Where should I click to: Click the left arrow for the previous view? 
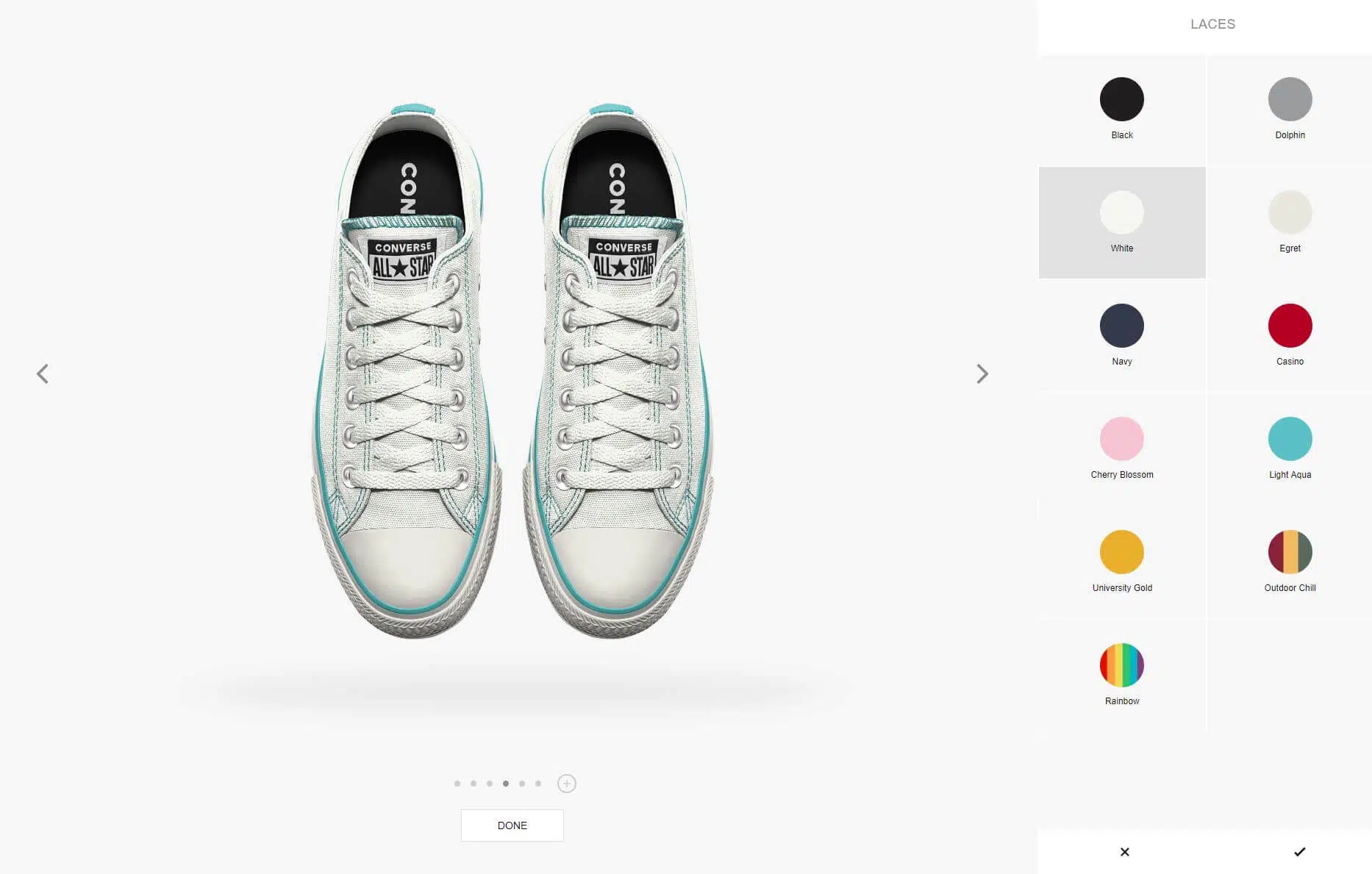43,374
